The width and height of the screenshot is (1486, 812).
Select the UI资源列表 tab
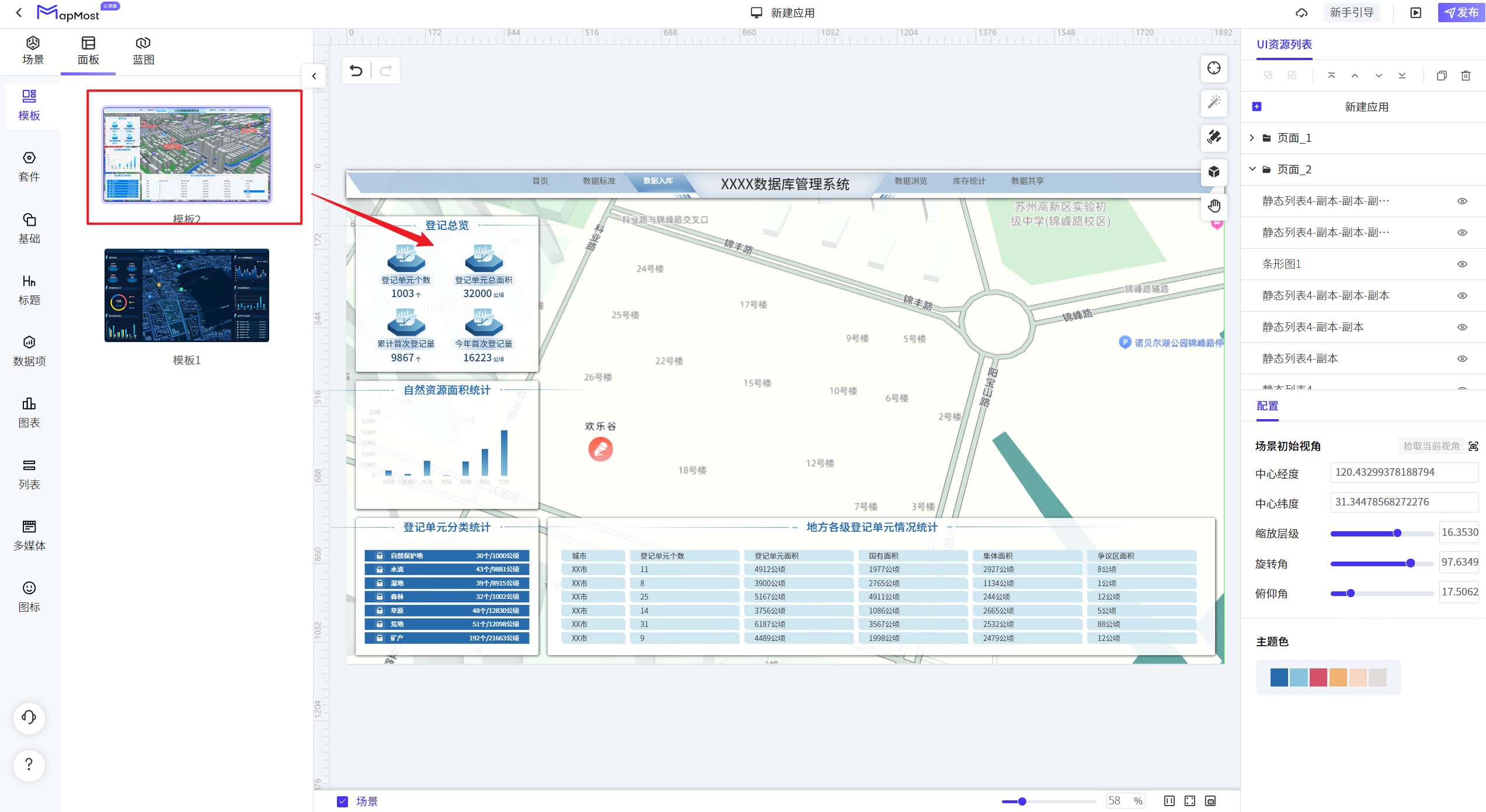click(x=1284, y=45)
